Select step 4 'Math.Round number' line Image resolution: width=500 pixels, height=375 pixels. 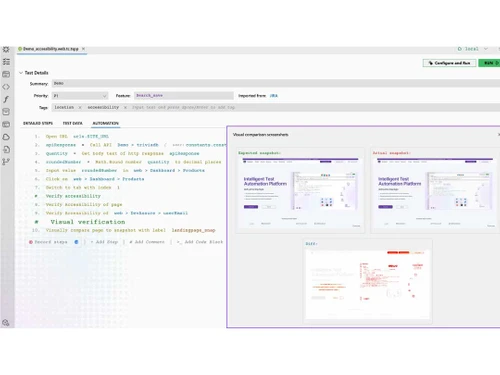[133, 162]
